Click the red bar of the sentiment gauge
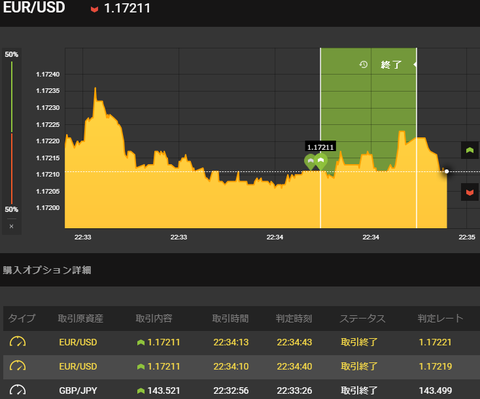The height and width of the screenshot is (399, 480). click(x=12, y=169)
